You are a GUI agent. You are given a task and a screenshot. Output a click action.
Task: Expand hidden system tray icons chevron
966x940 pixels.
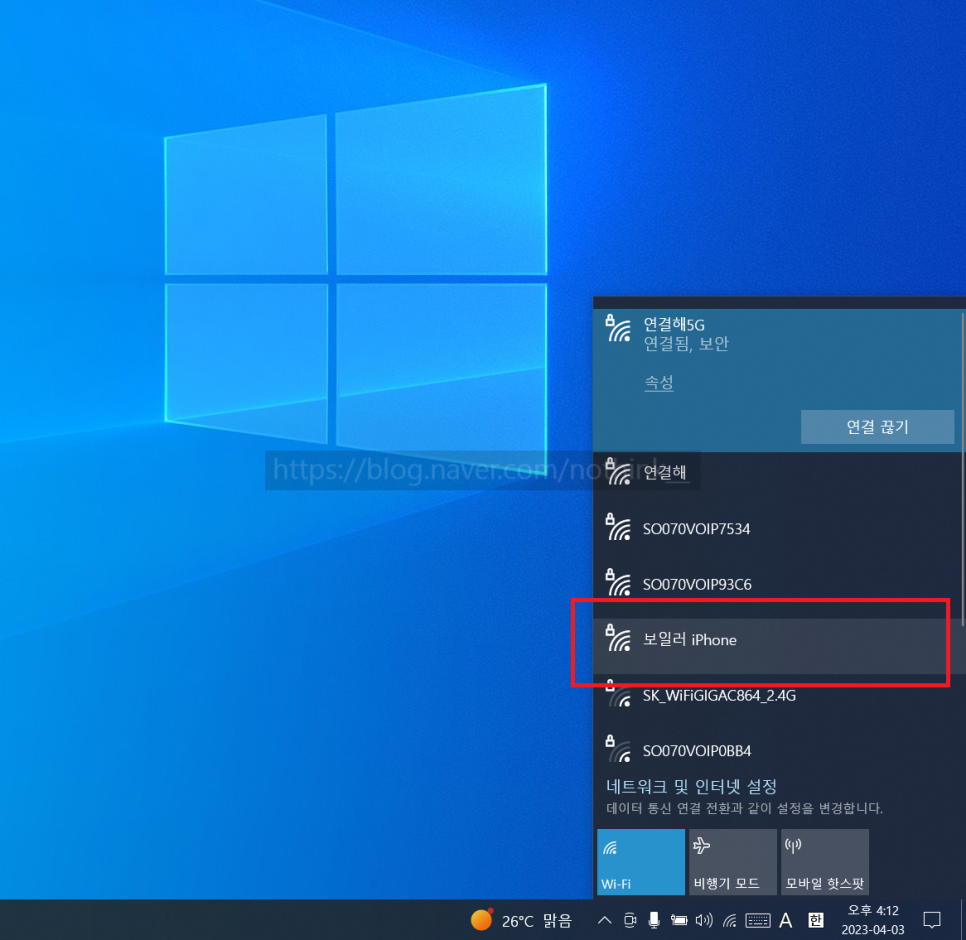(604, 920)
